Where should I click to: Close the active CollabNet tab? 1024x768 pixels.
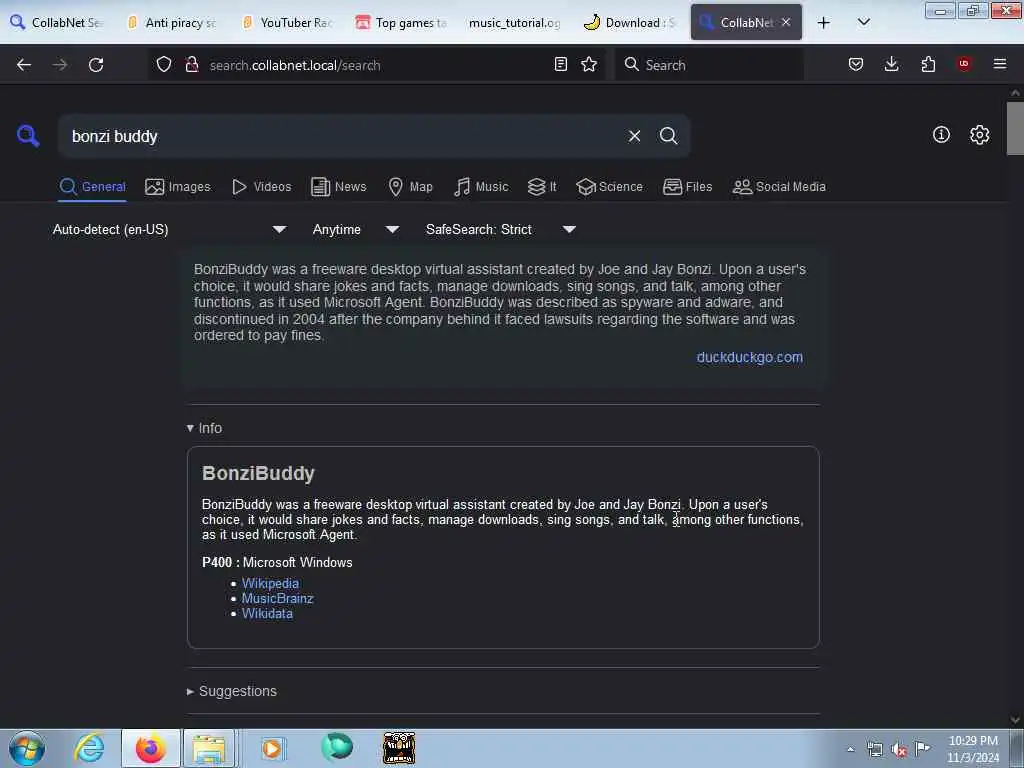pos(786,22)
